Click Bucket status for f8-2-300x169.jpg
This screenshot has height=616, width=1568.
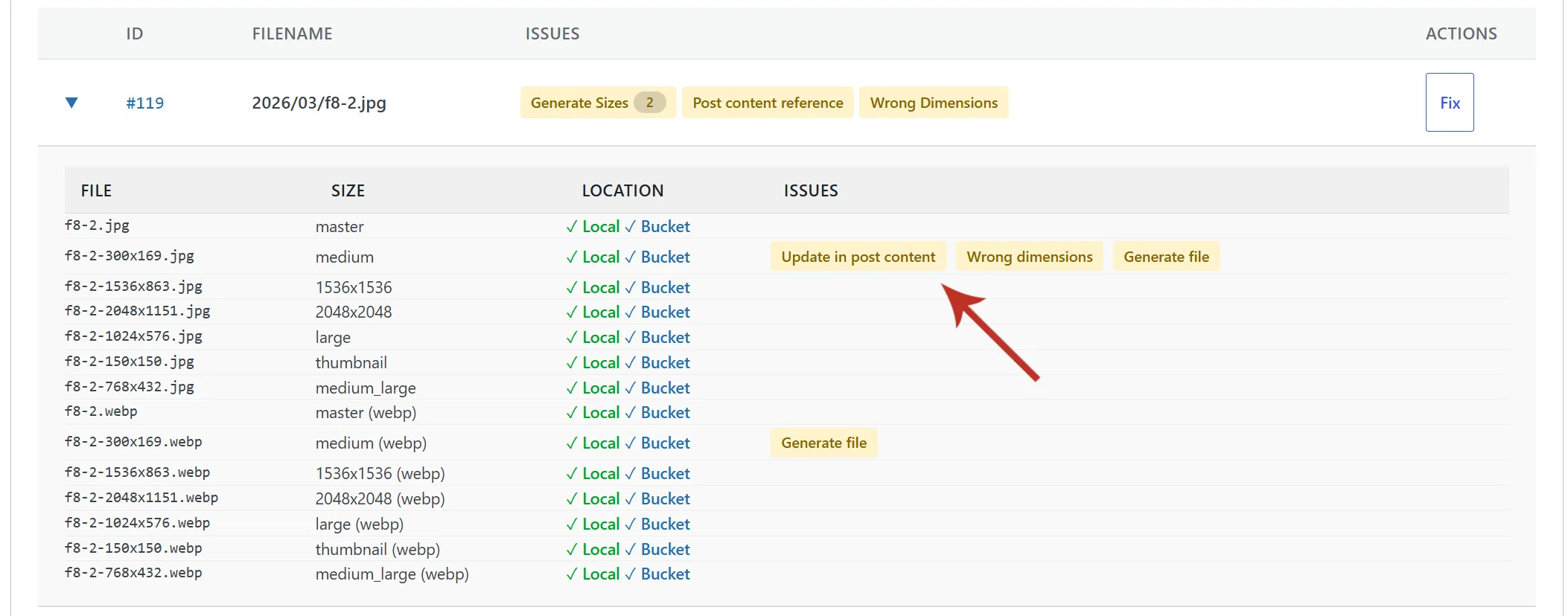657,257
